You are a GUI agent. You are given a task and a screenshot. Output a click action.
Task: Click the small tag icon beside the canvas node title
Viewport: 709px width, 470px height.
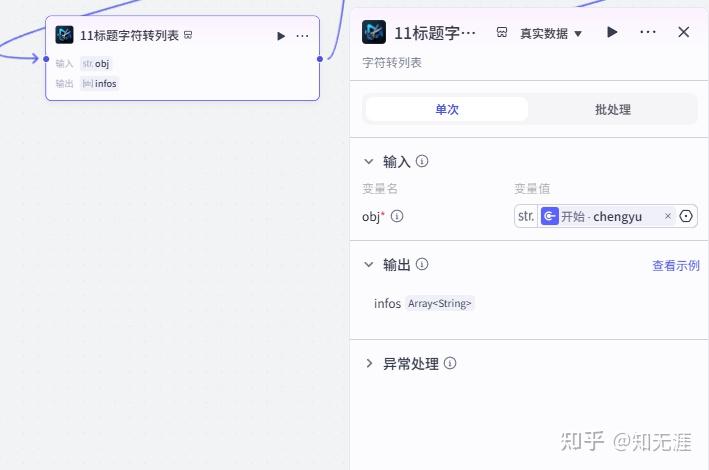pos(188,35)
